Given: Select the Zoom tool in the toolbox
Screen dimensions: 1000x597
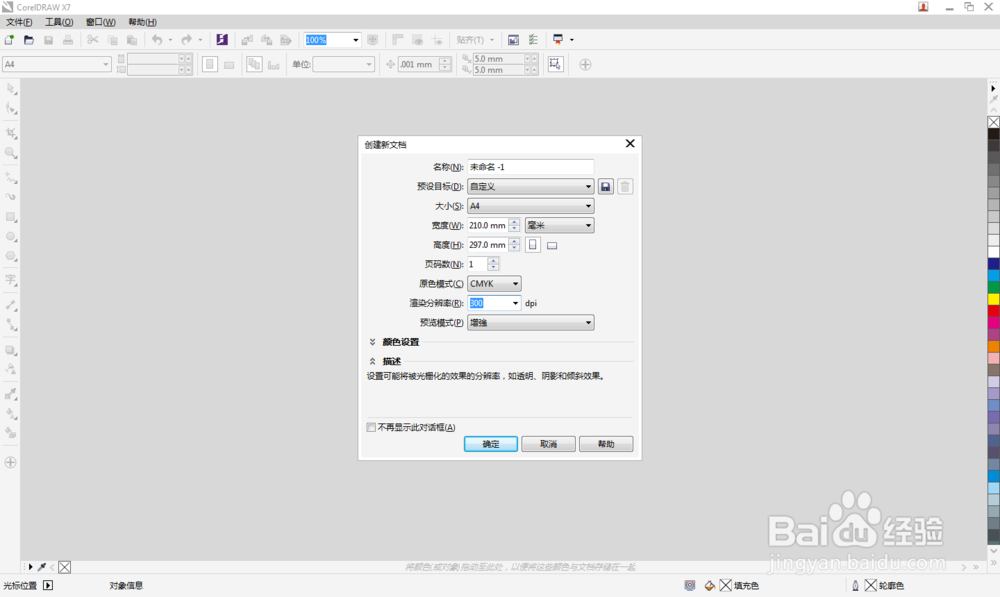Looking at the screenshot, I should tap(11, 154).
